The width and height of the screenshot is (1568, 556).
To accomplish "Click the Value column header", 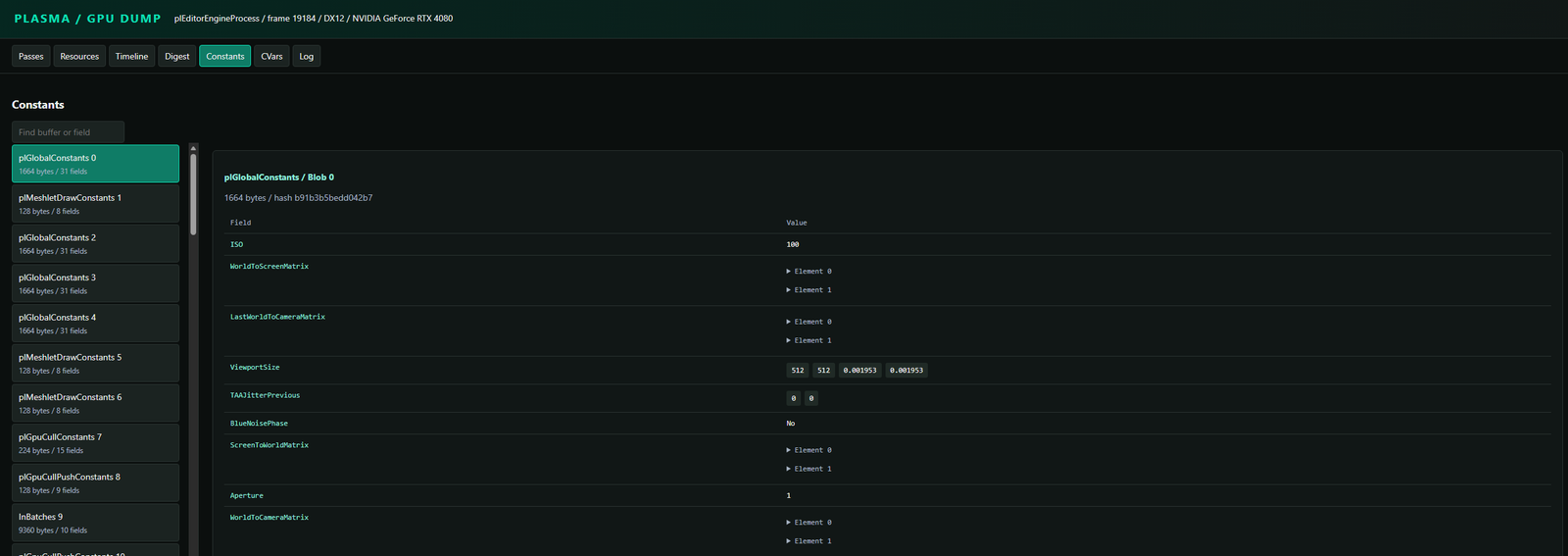I will point(797,223).
